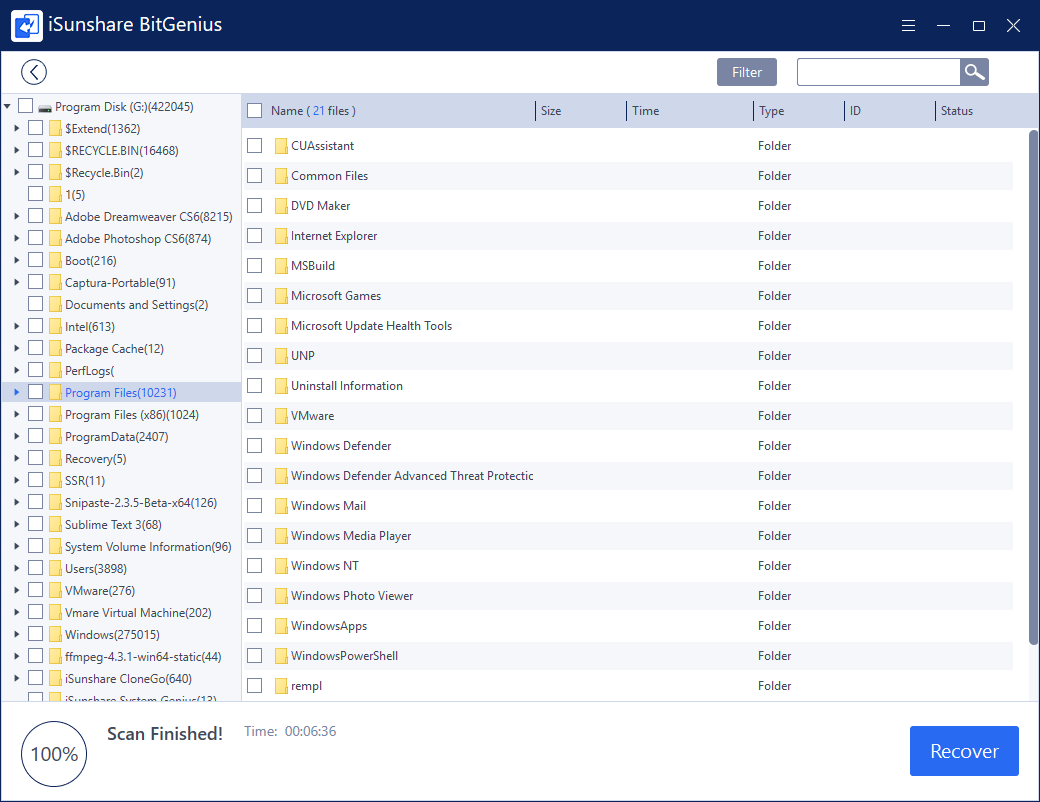Viewport: 1040px width, 802px height.
Task: Expand the ProgramData(2407) tree node
Action: pyautogui.click(x=17, y=436)
